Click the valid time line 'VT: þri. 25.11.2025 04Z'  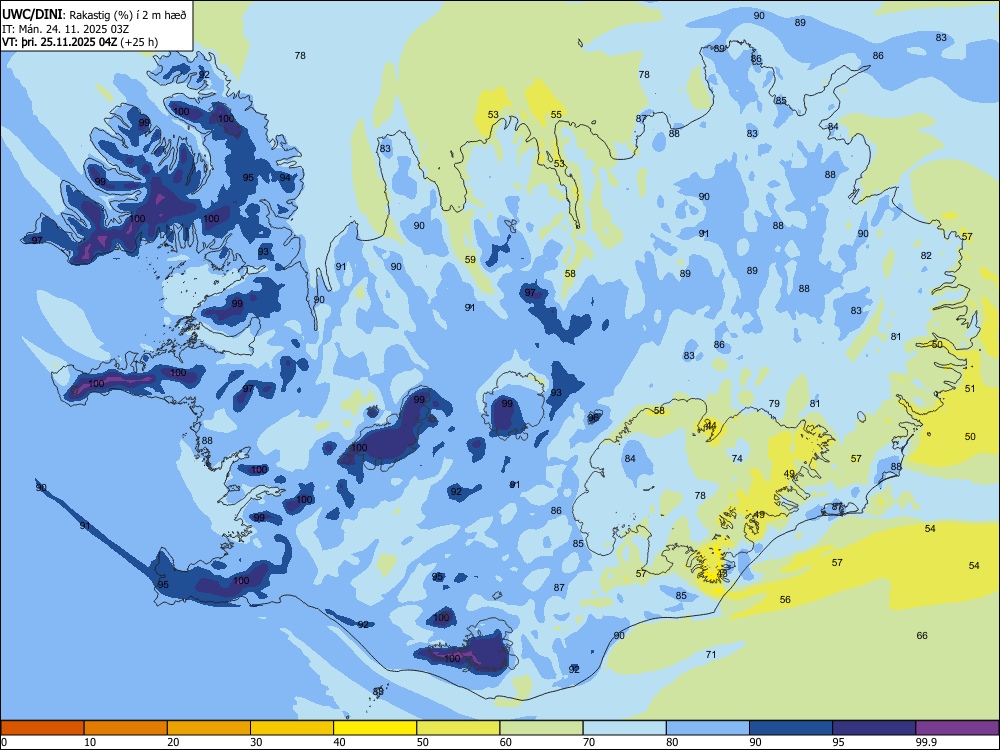click(x=60, y=42)
